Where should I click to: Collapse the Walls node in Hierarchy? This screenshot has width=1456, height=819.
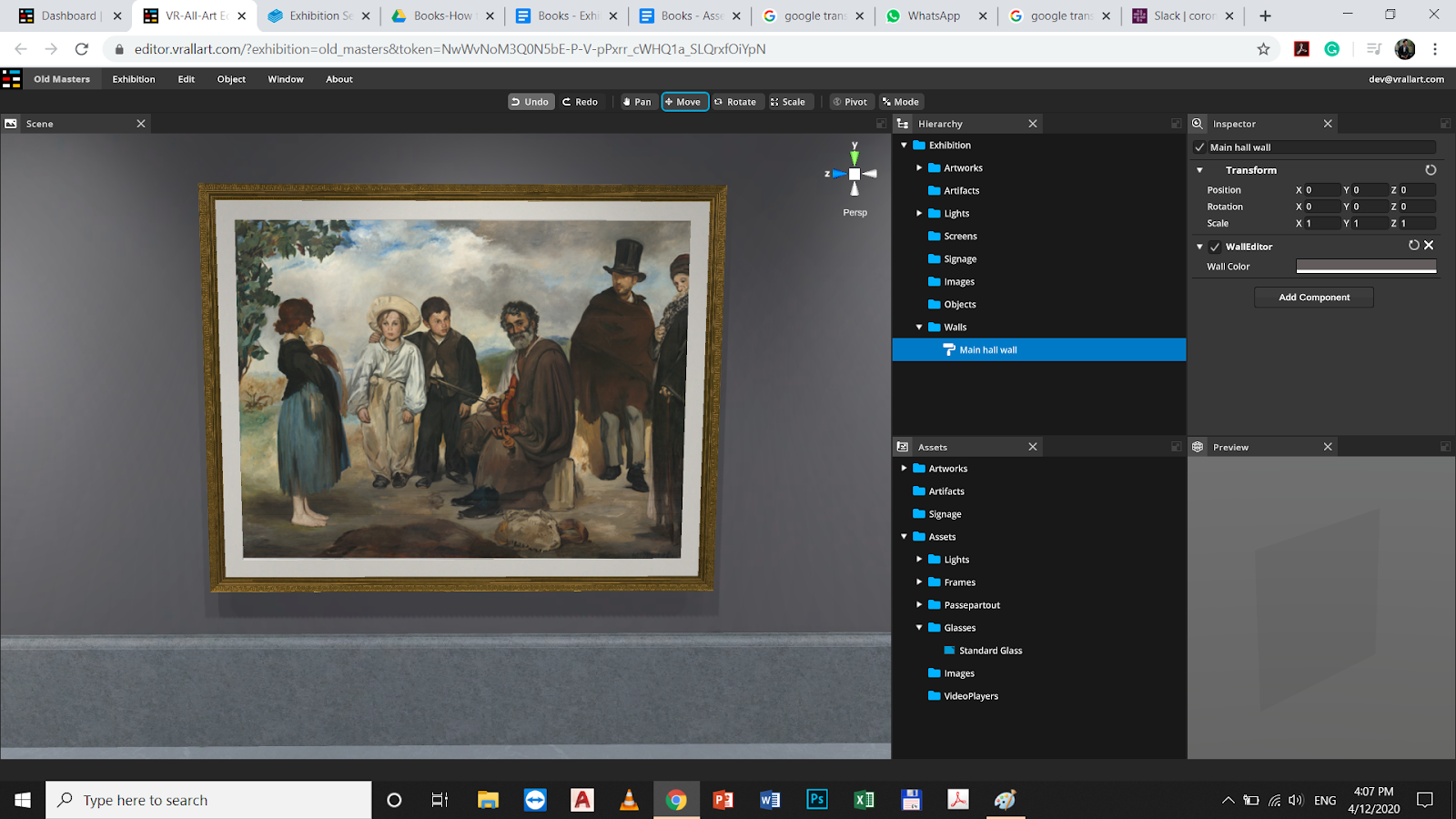point(919,328)
